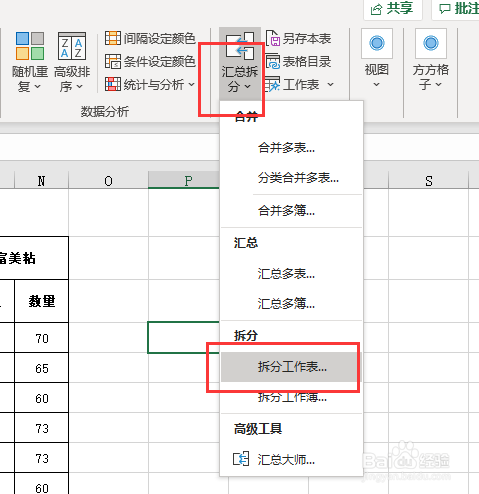Click the cell containing 65
The width and height of the screenshot is (479, 494).
[x=41, y=368]
